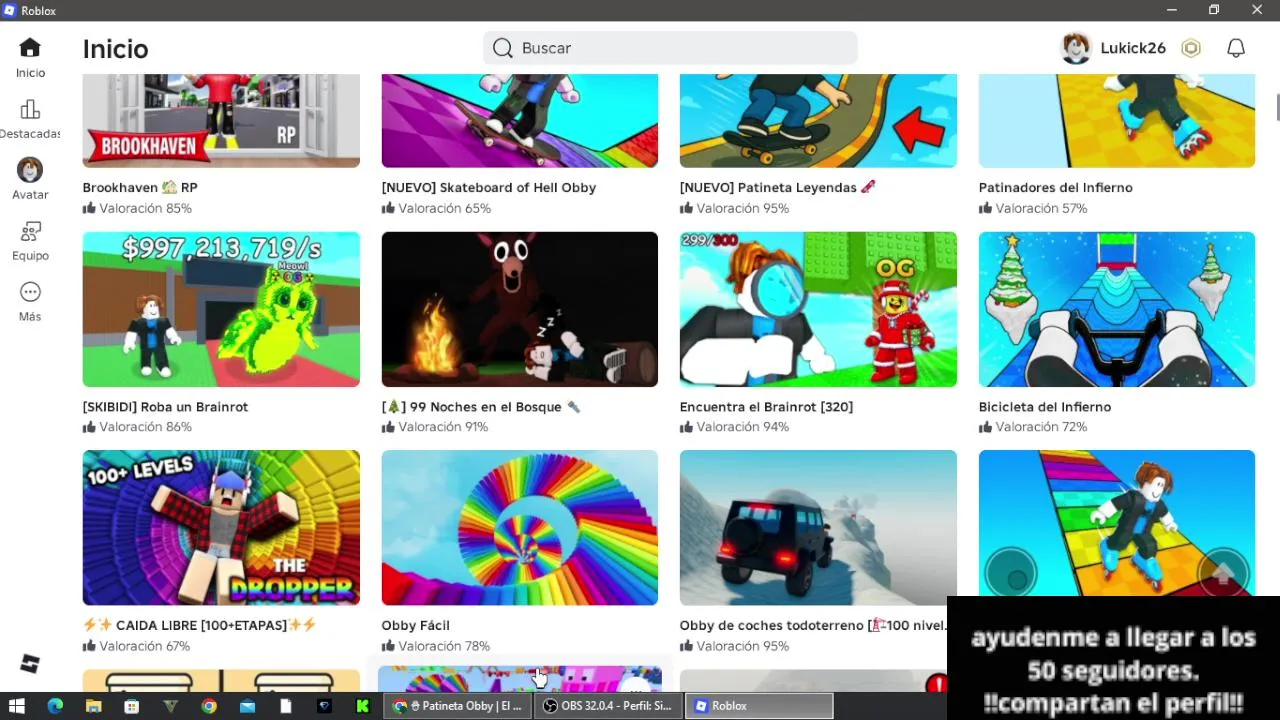The image size is (1280, 720).
Task: Click 'Obby de coches todoterreno' title
Action: [812, 625]
